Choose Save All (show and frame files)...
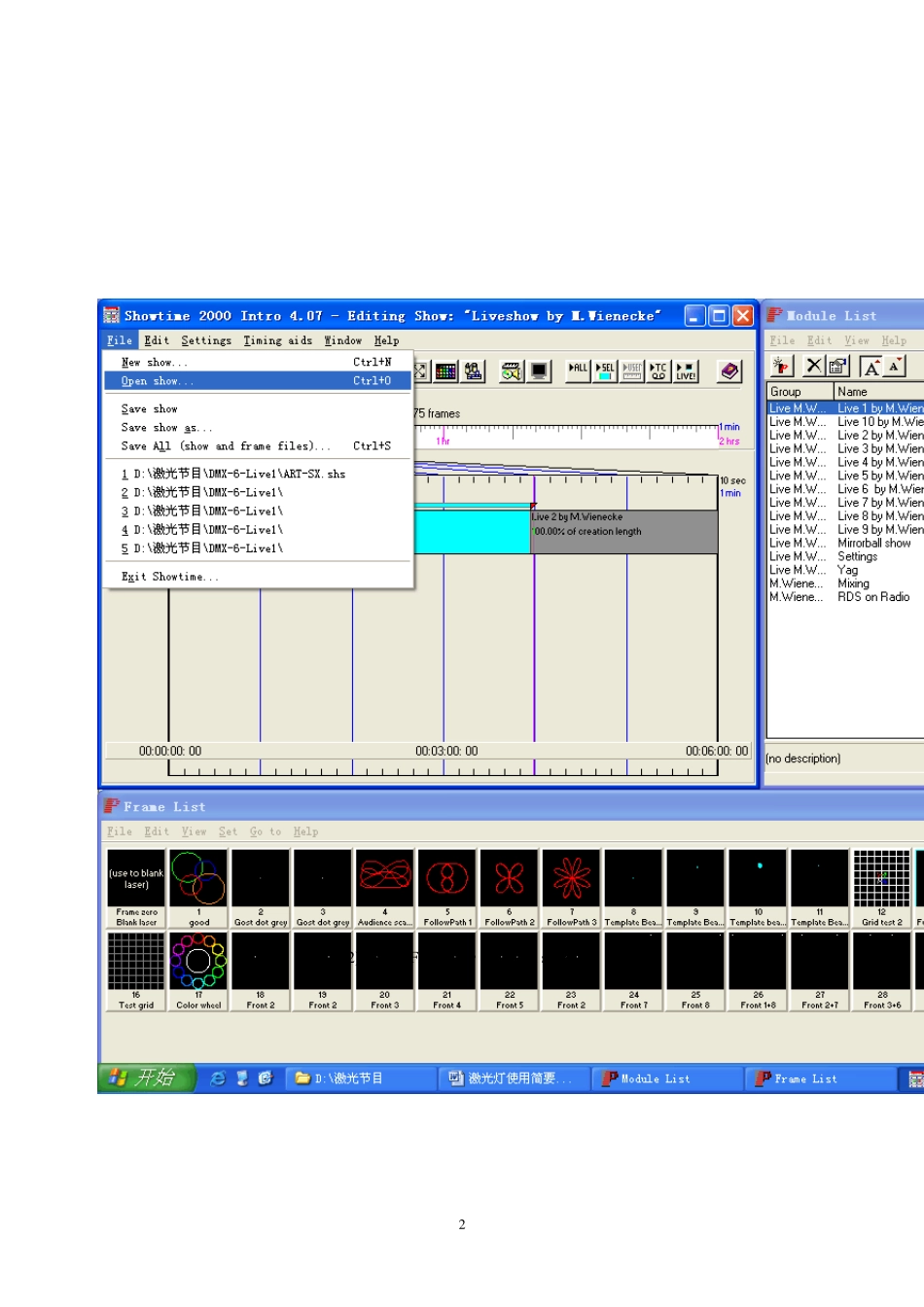Viewport: 924px width, 1307px height. 257,446
